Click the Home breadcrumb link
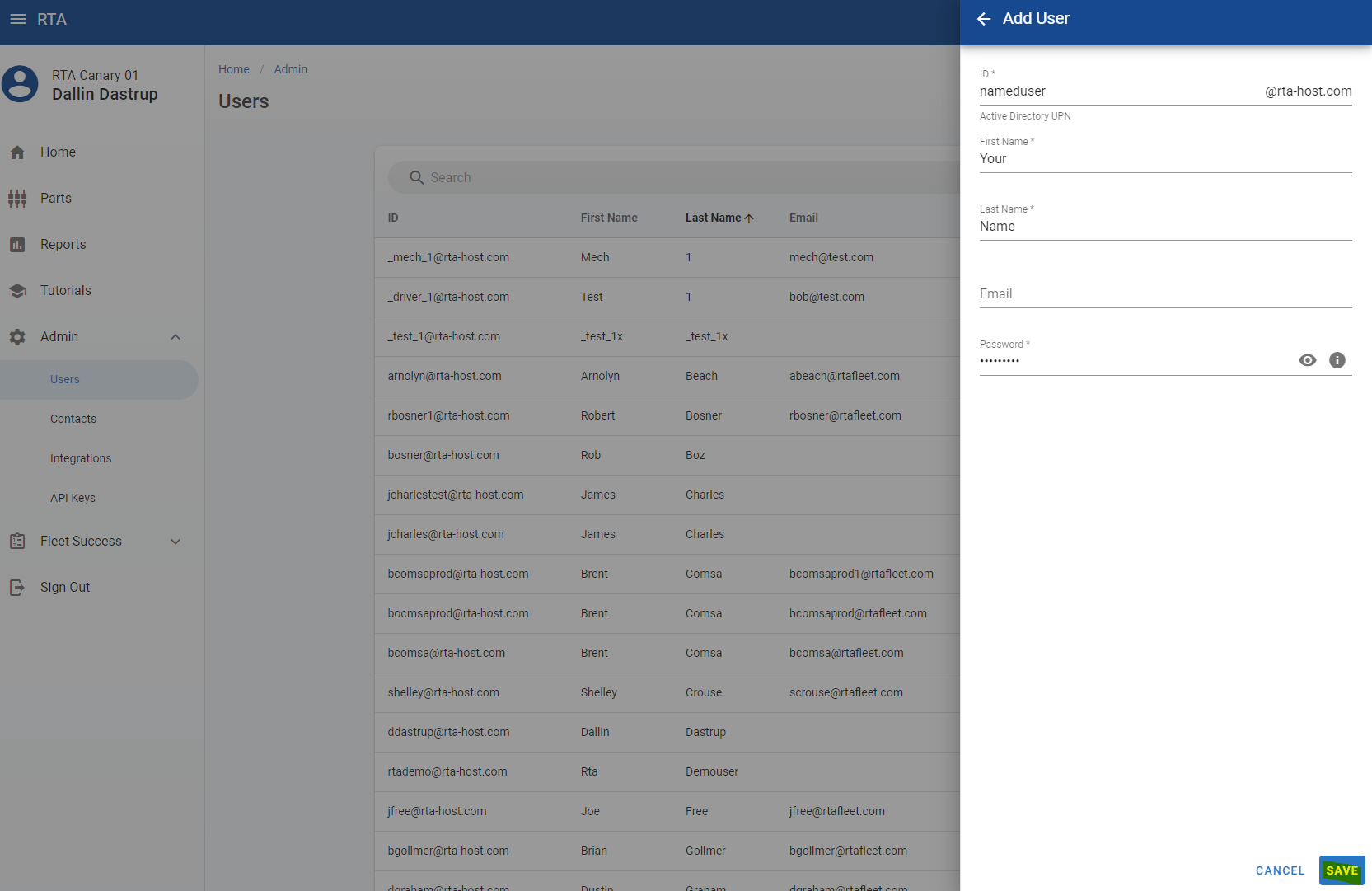Screen dimensions: 1372x891 tap(234, 69)
